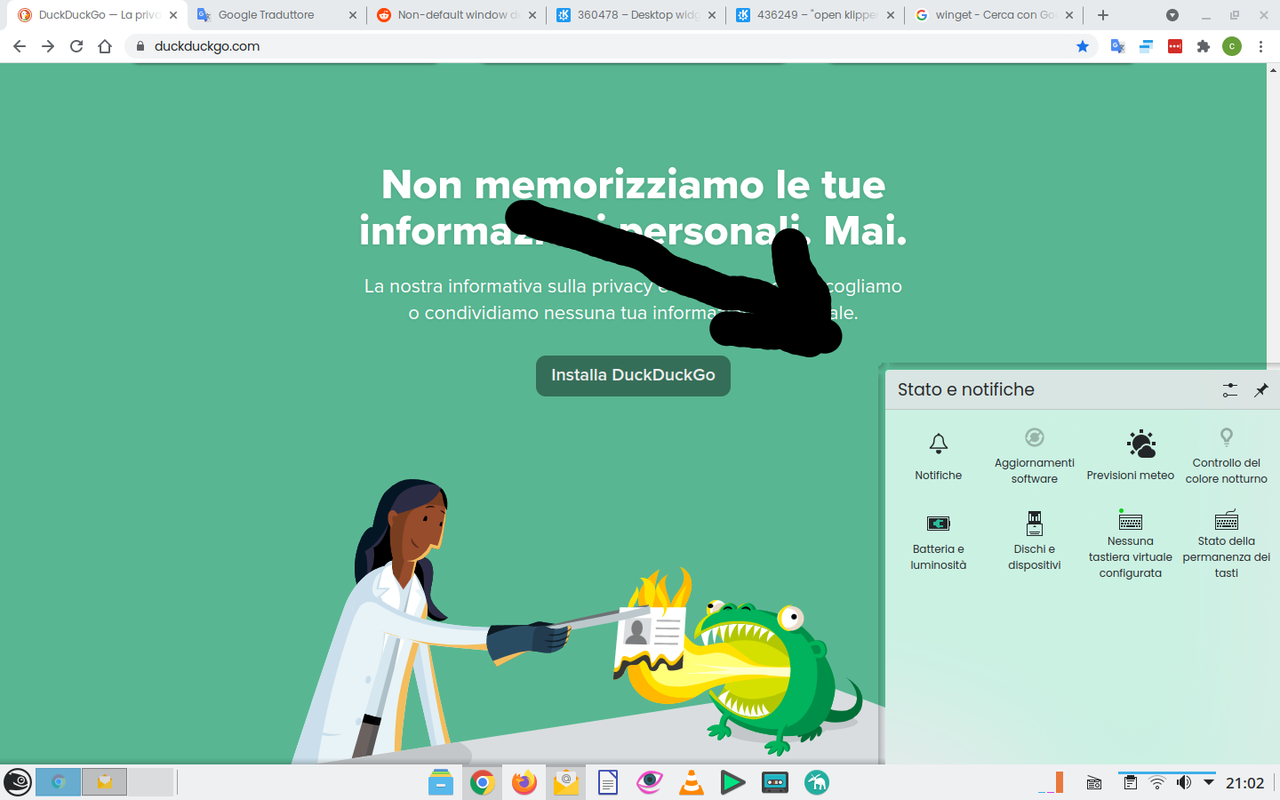Close the winget search tab

tap(1069, 15)
